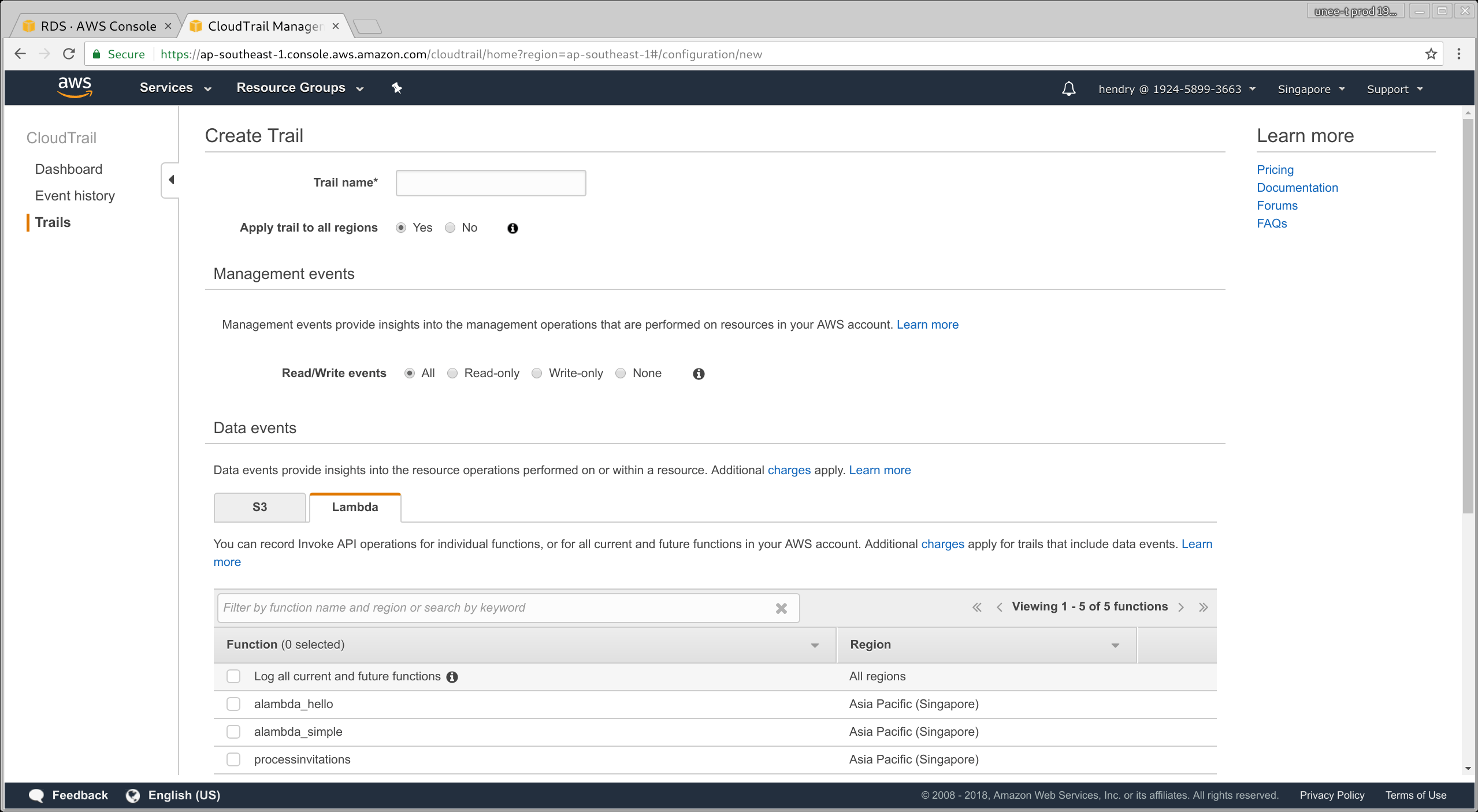Select No for apply trail to all regions
Viewport: 1478px width, 812px height.
pos(450,228)
